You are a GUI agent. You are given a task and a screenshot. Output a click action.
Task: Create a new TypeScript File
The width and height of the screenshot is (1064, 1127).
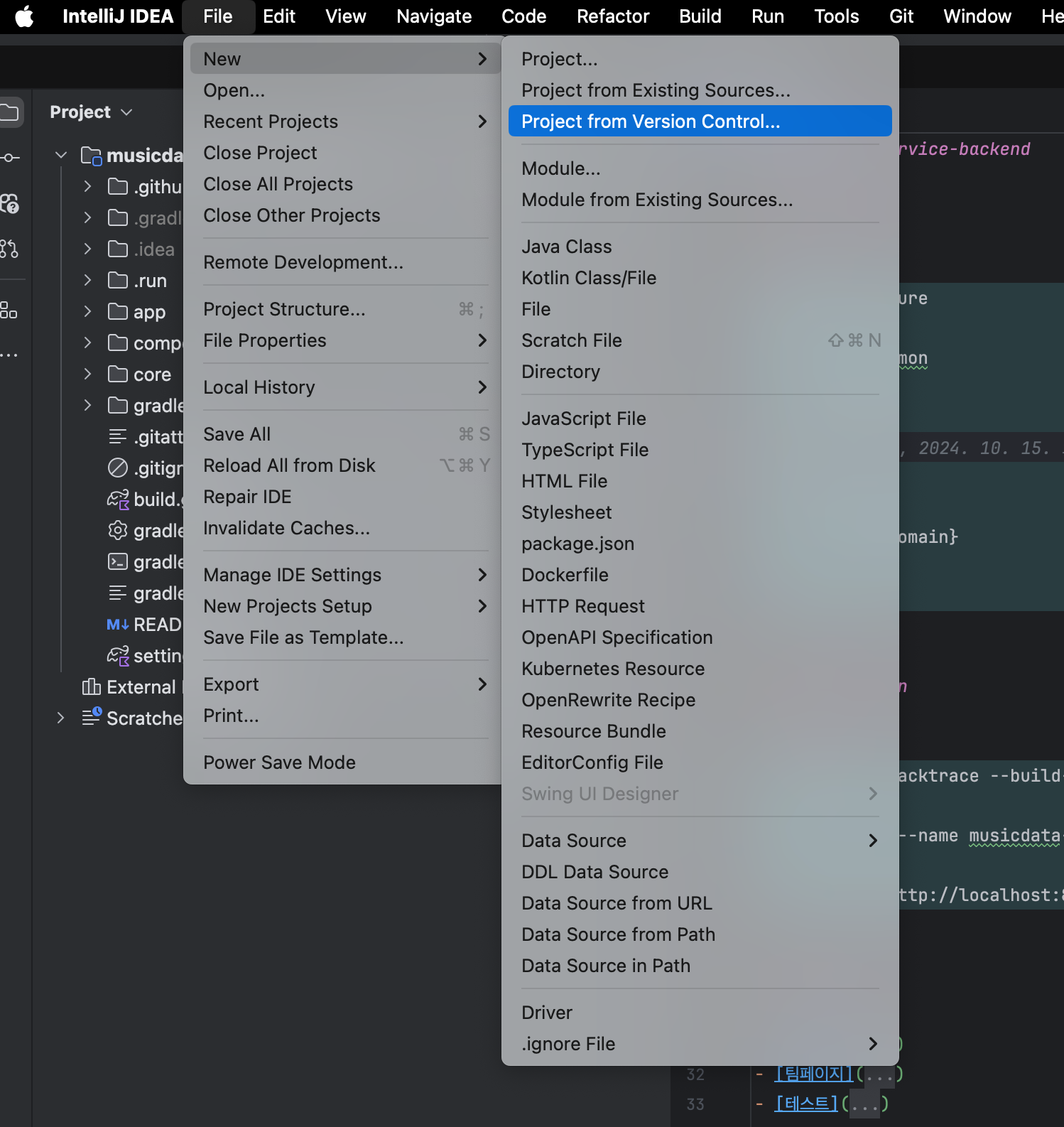[x=700, y=450]
